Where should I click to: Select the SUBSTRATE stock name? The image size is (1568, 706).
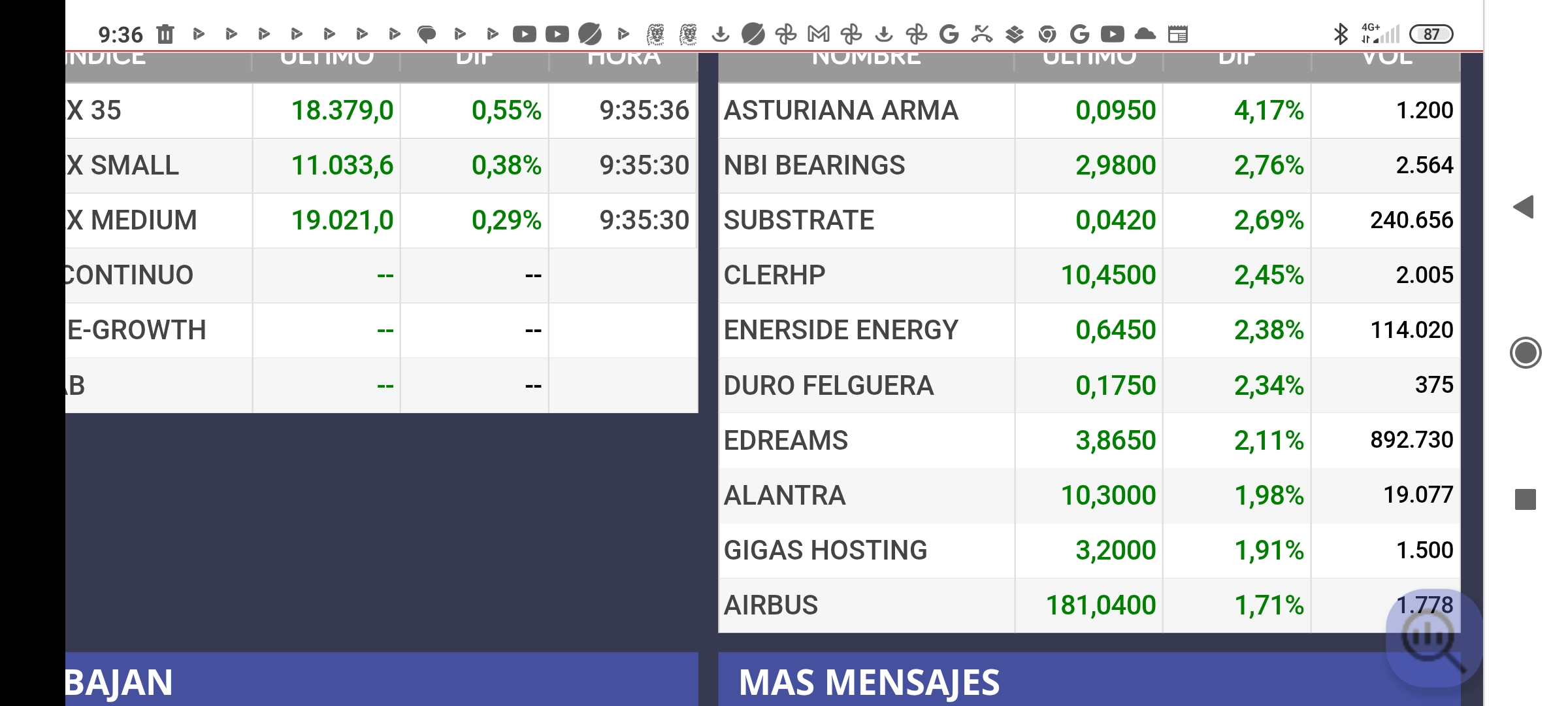pos(799,220)
